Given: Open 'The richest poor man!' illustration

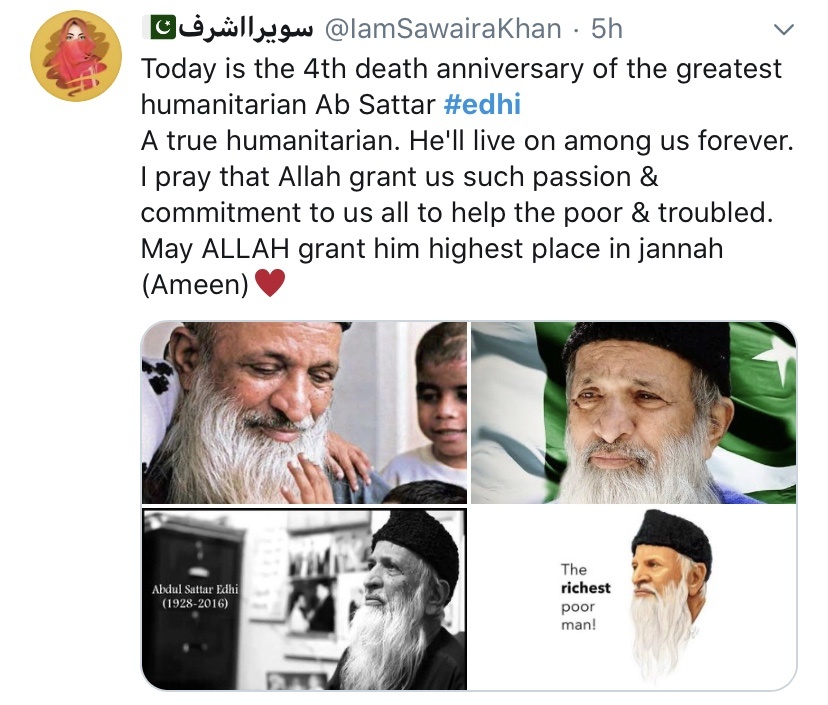Looking at the screenshot, I should tap(633, 599).
